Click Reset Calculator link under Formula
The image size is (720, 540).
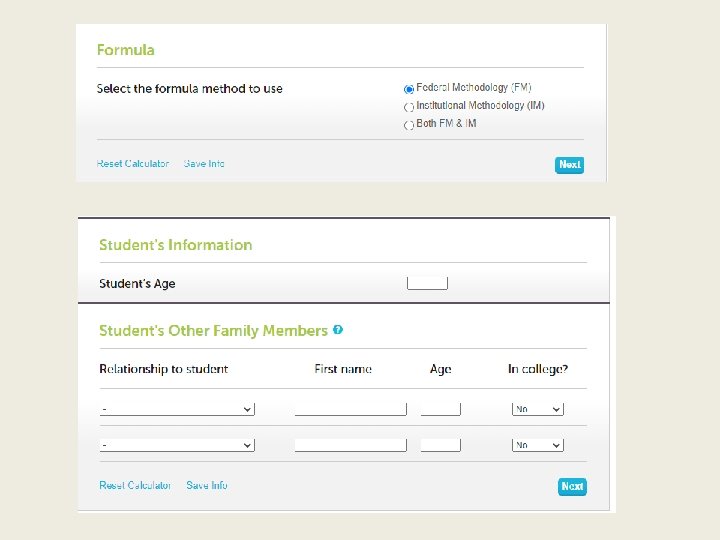(x=133, y=164)
